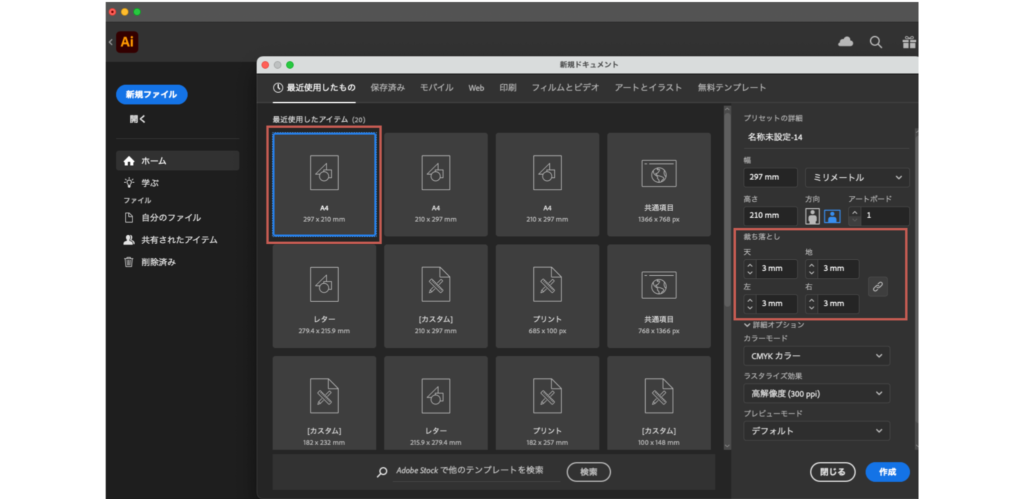Viewport: 1024px width, 499px height.
Task: Open the 高解像度 (300 ppi) raster dropdown
Action: tap(816, 393)
